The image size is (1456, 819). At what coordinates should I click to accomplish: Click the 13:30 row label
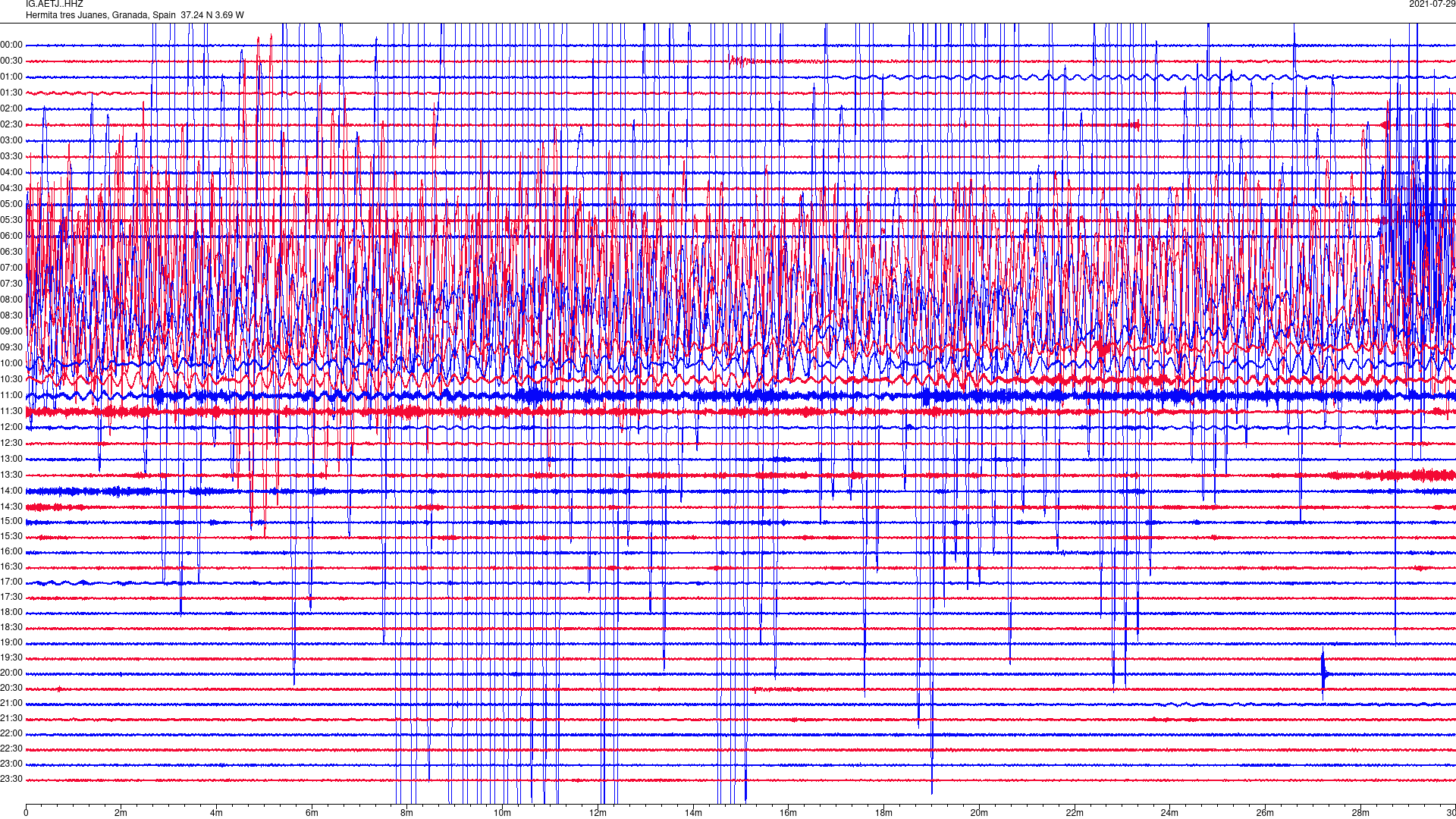pos(11,475)
